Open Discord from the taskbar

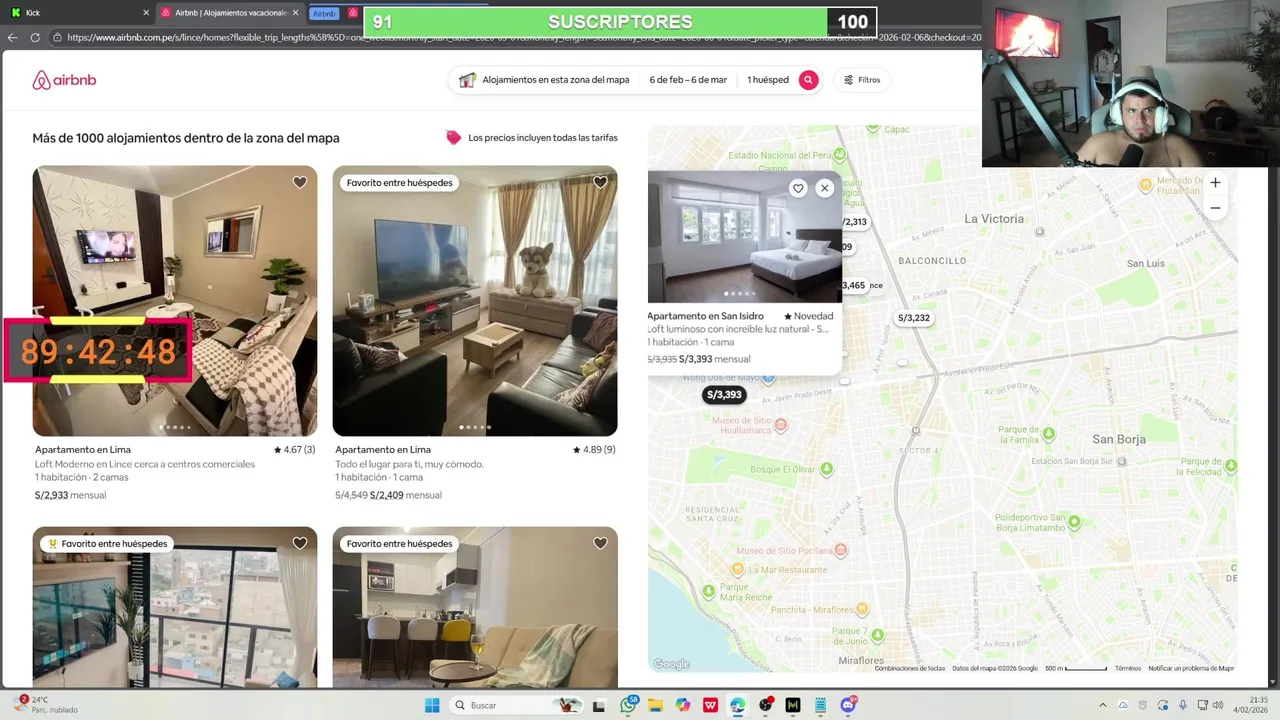click(848, 705)
